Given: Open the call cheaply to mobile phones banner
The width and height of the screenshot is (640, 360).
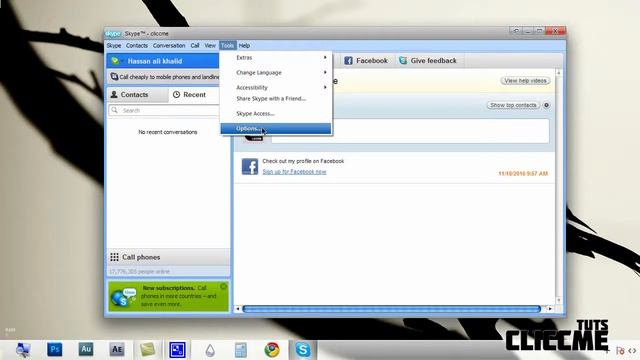Looking at the screenshot, I should [164, 77].
